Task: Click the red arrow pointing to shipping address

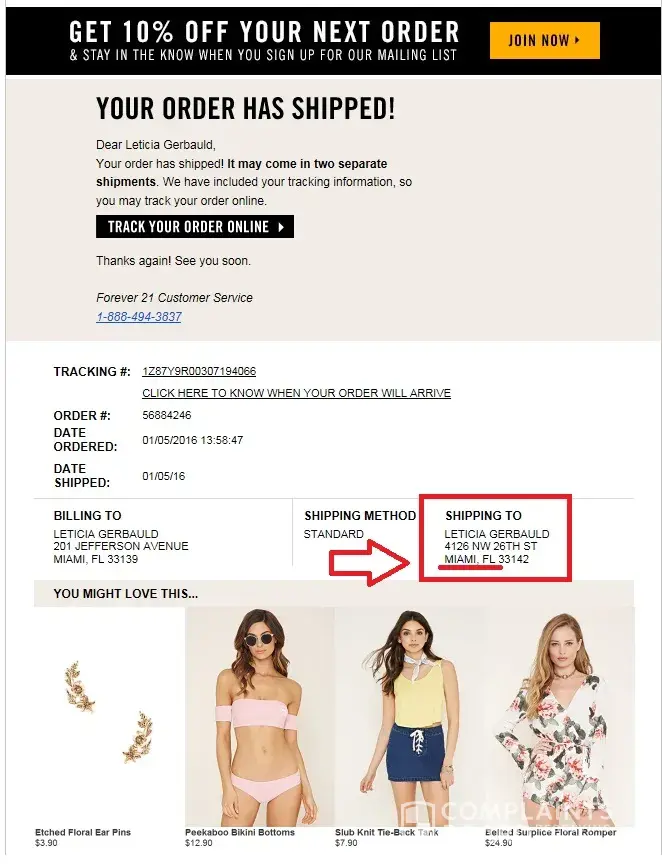Action: [370, 562]
